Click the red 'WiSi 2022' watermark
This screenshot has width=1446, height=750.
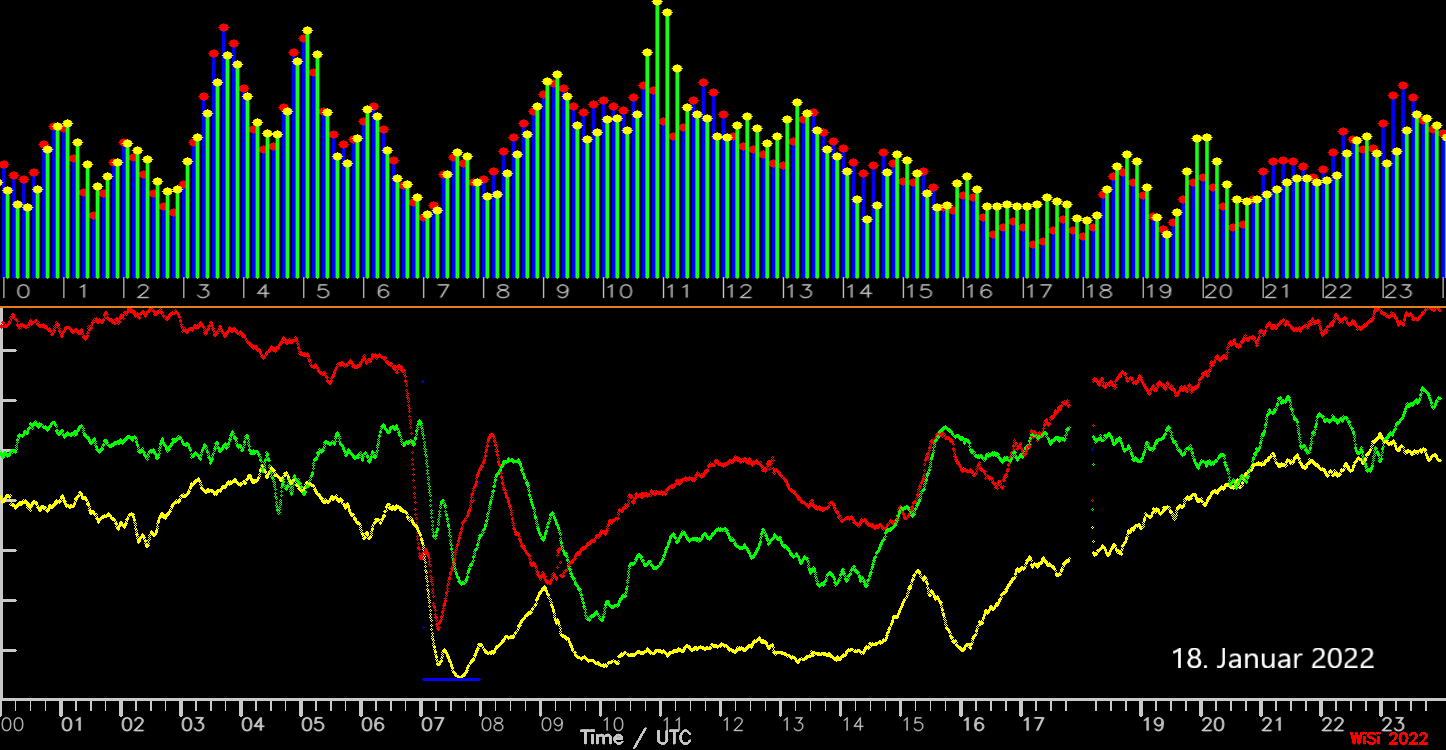tap(1389, 739)
